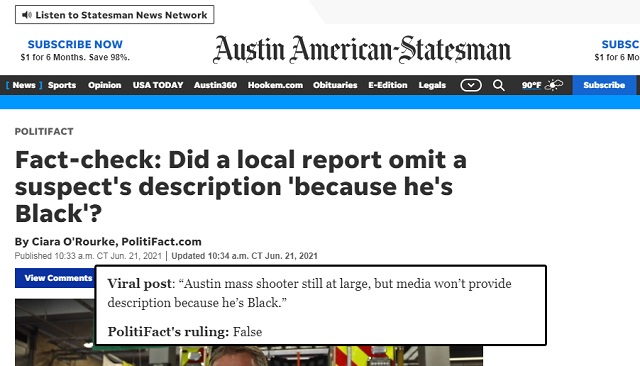Visit Hookem.com from the navigation bar
This screenshot has width=640, height=366.
tap(275, 85)
